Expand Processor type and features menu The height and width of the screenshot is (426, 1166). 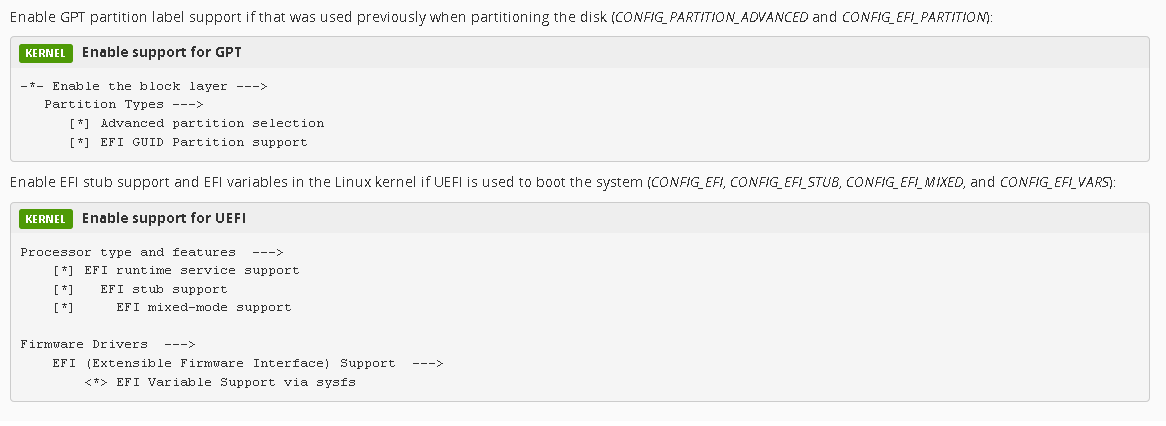click(x=152, y=252)
